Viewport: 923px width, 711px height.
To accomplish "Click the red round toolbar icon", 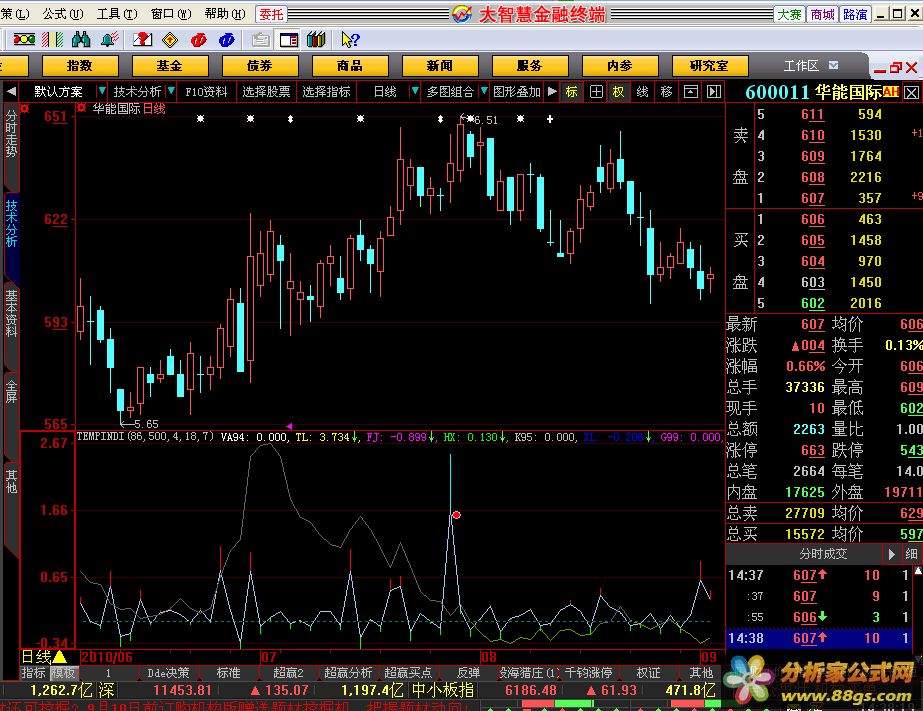I will (198, 39).
